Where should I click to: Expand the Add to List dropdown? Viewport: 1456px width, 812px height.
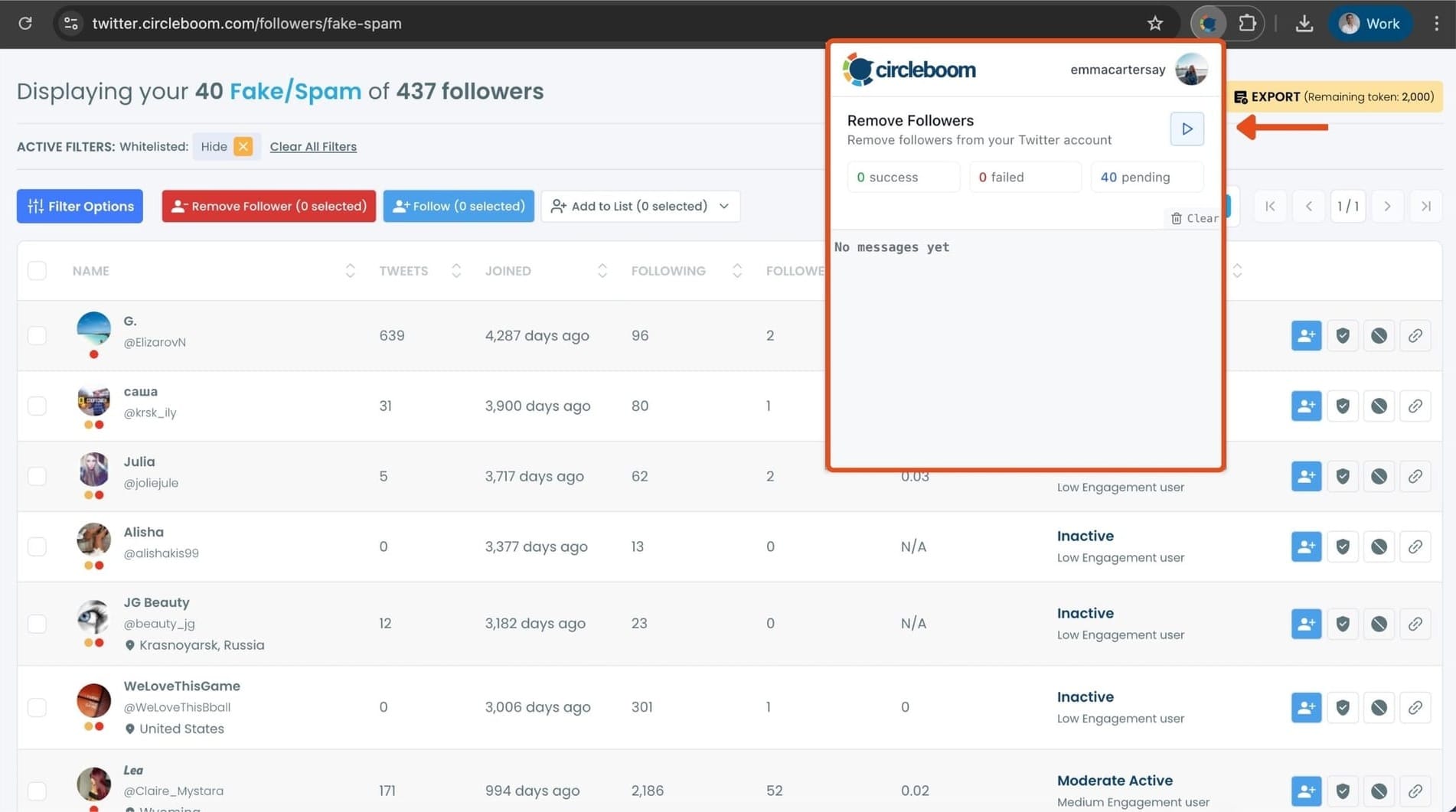[723, 206]
